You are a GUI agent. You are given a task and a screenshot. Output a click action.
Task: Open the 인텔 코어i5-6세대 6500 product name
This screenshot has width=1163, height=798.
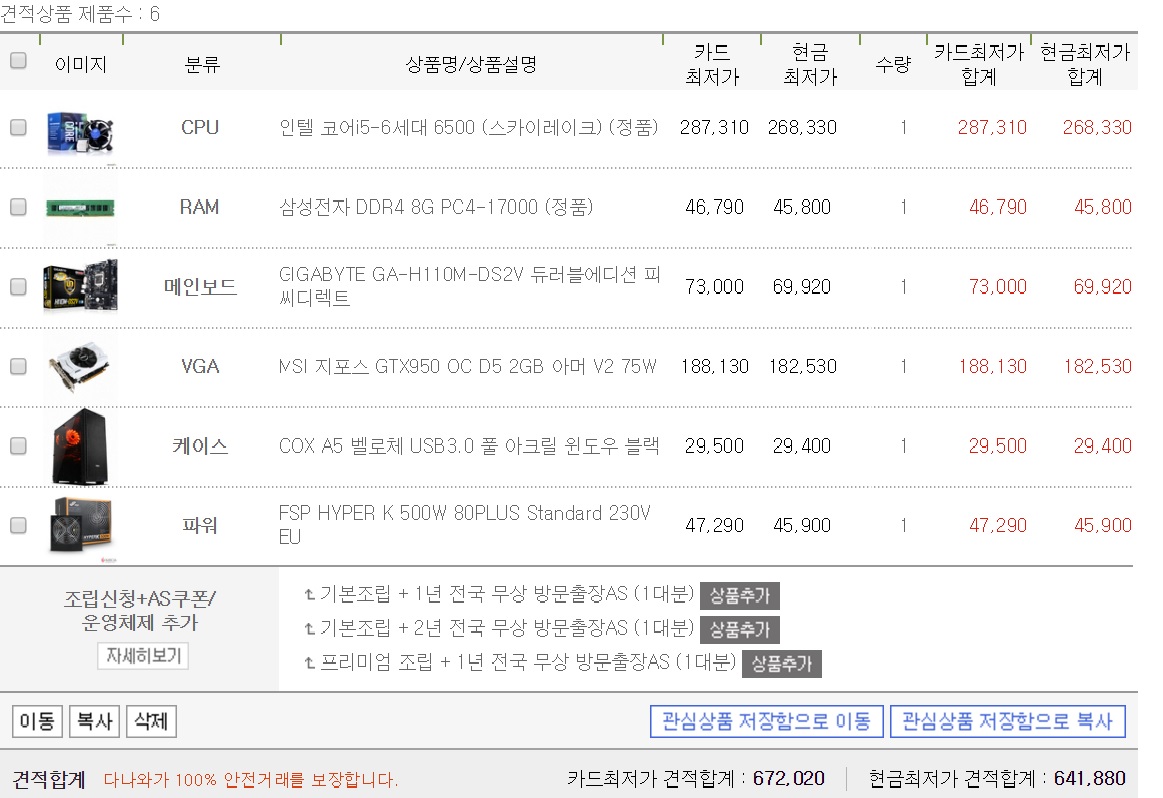468,128
